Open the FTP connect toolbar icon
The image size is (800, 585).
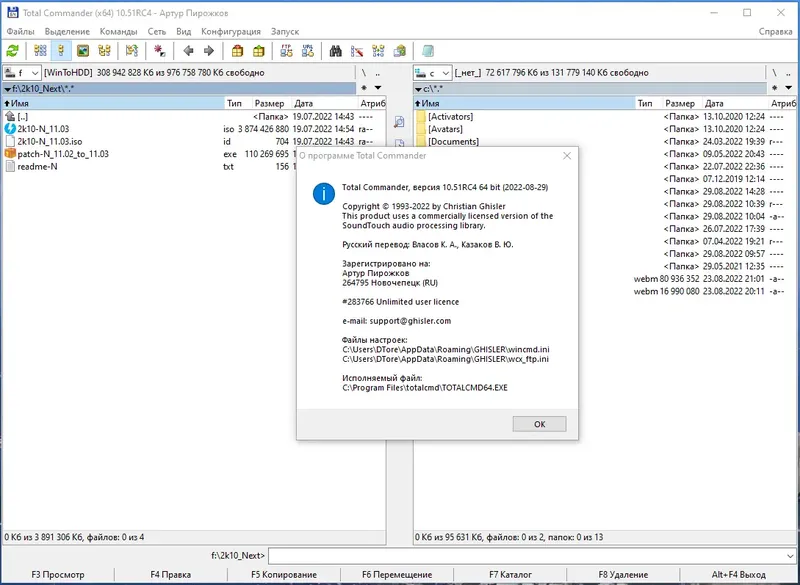[287, 51]
